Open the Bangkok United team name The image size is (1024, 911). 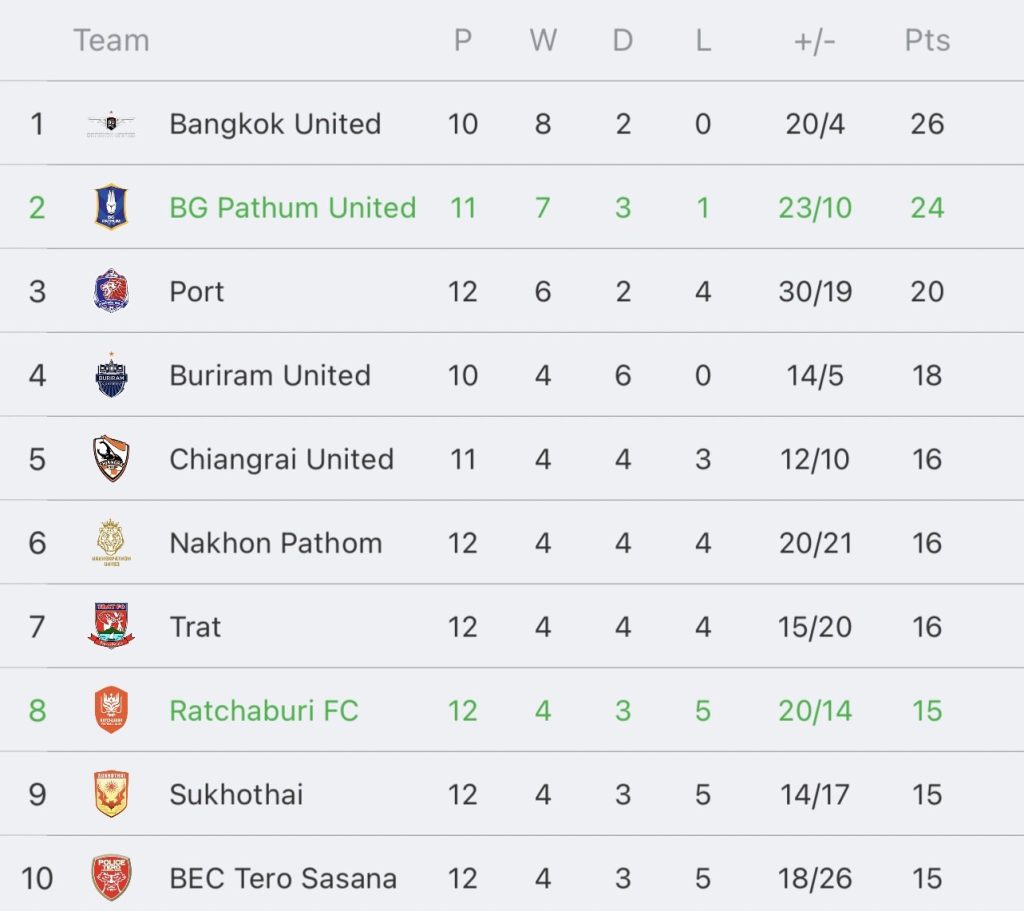275,124
